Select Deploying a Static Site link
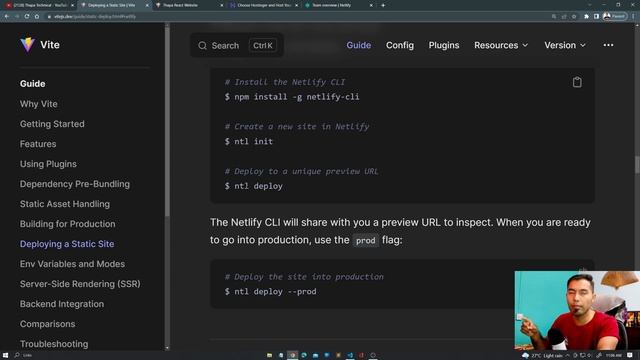This screenshot has height=360, width=640. coord(67,244)
